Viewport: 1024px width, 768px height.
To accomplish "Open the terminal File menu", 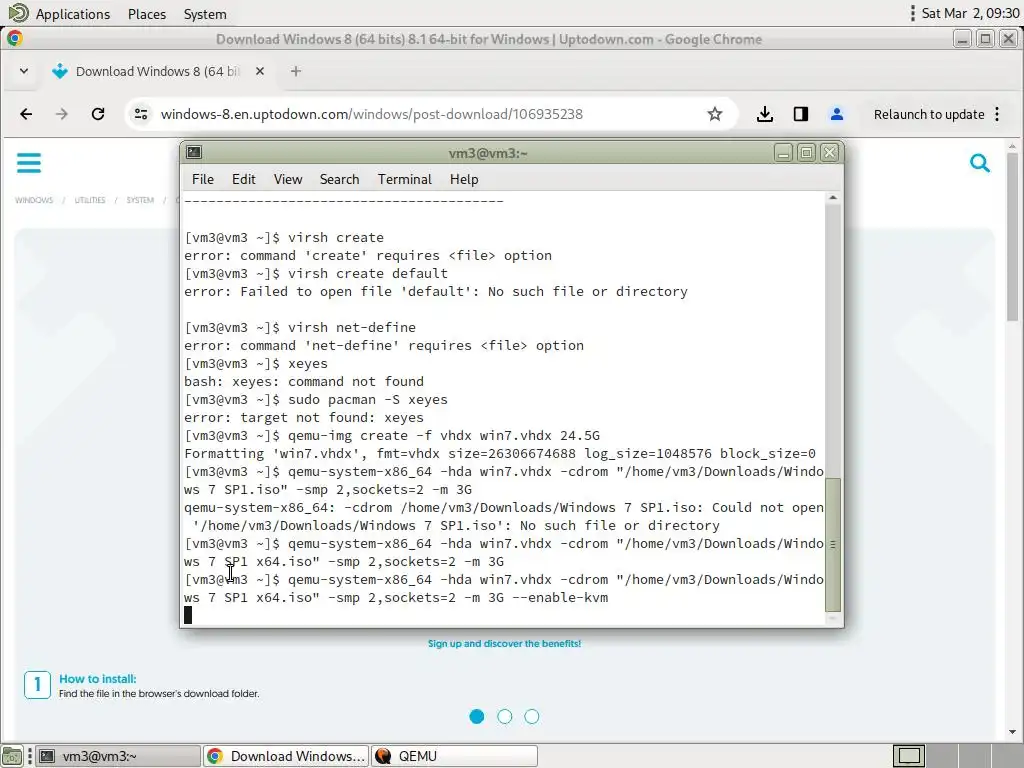I will pos(202,180).
